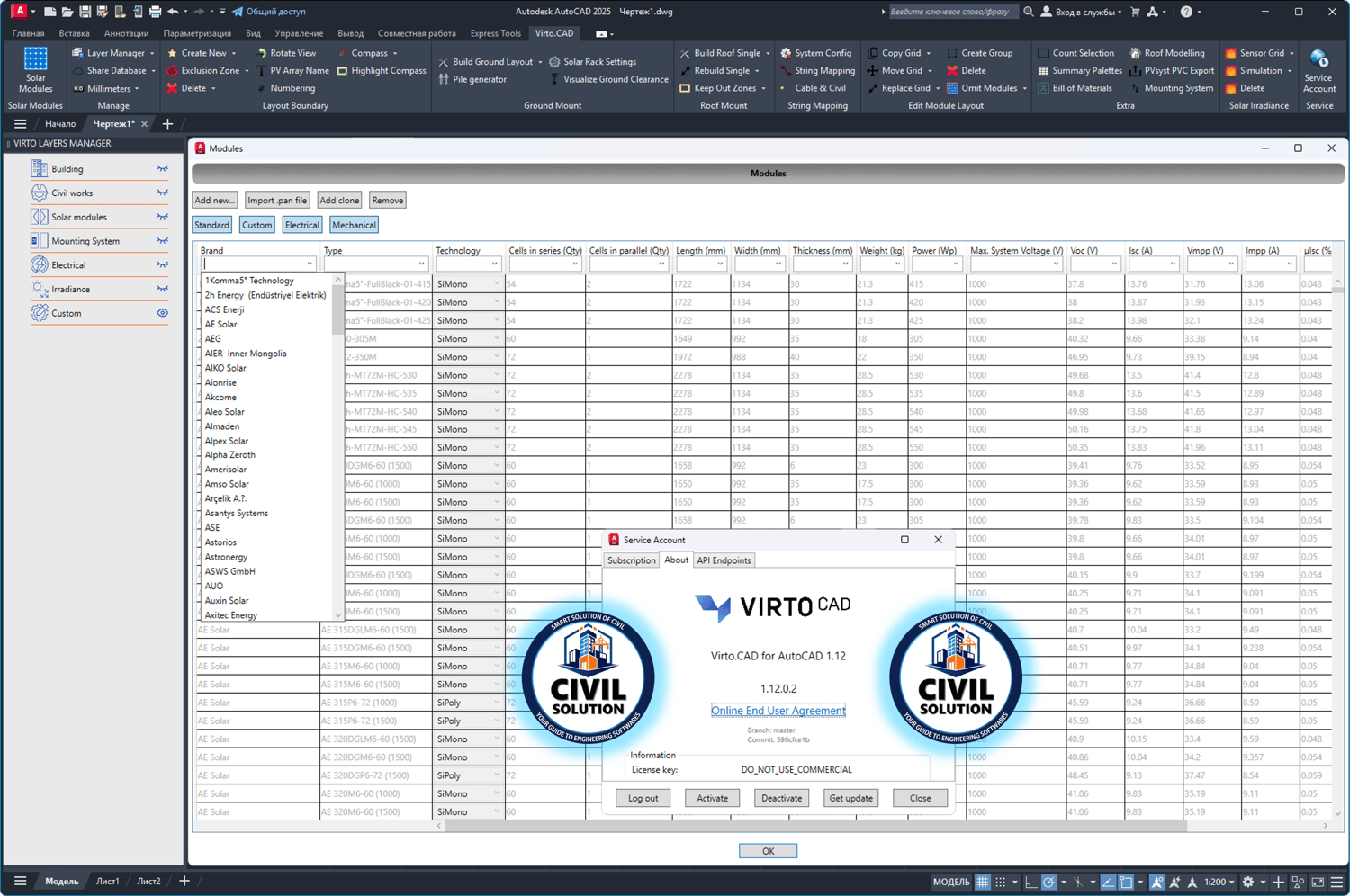The width and height of the screenshot is (1350, 896).
Task: Open the Brand filter dropdown
Action: coord(309,264)
